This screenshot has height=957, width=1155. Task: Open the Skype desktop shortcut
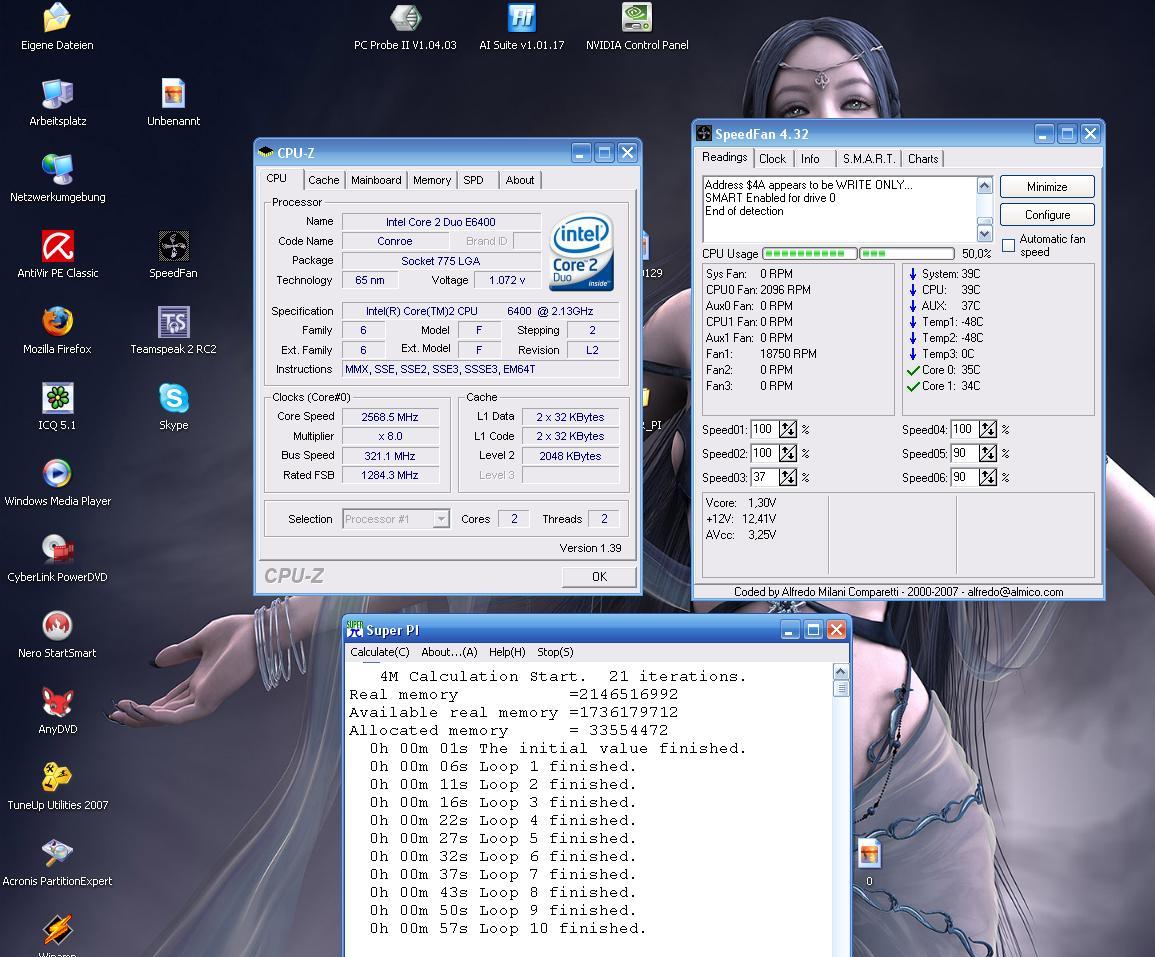coord(173,399)
